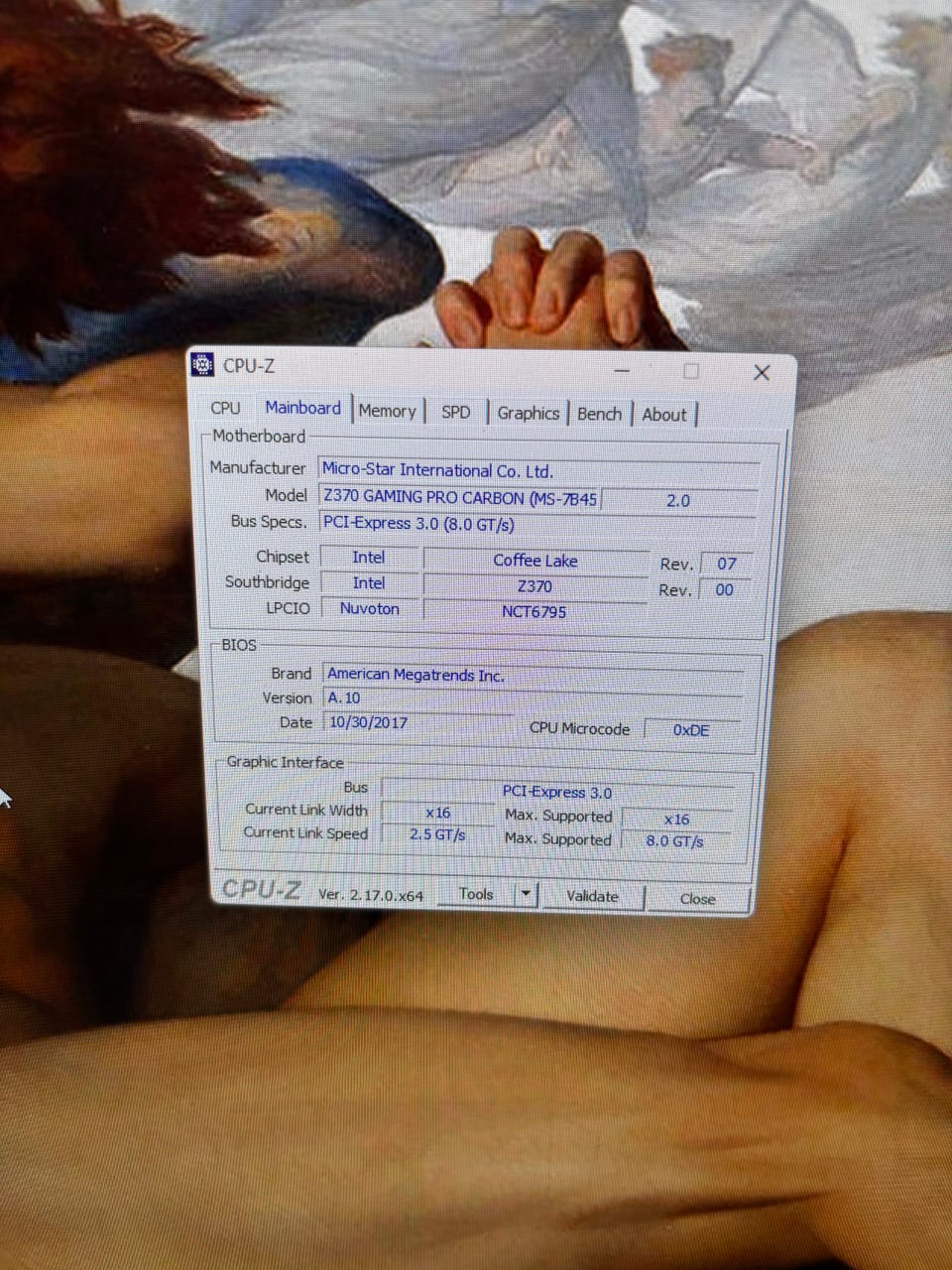The image size is (952, 1270).
Task: Click the BIOS date 10/30/2017
Action: [418, 722]
